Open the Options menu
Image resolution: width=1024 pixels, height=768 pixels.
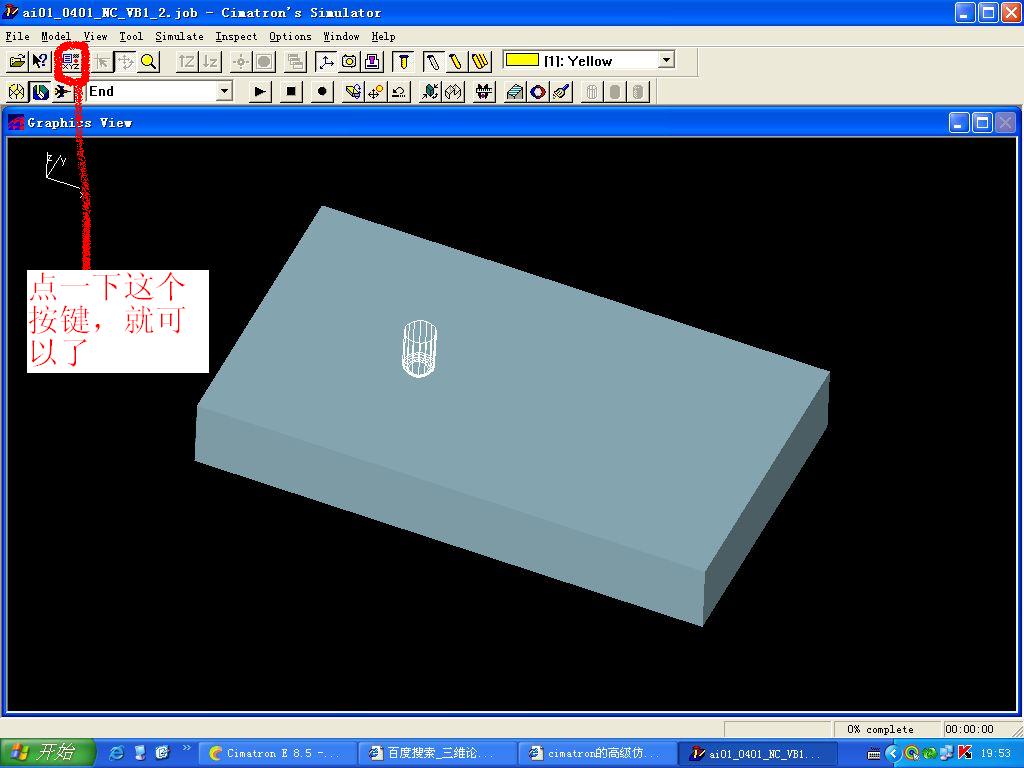coord(290,36)
